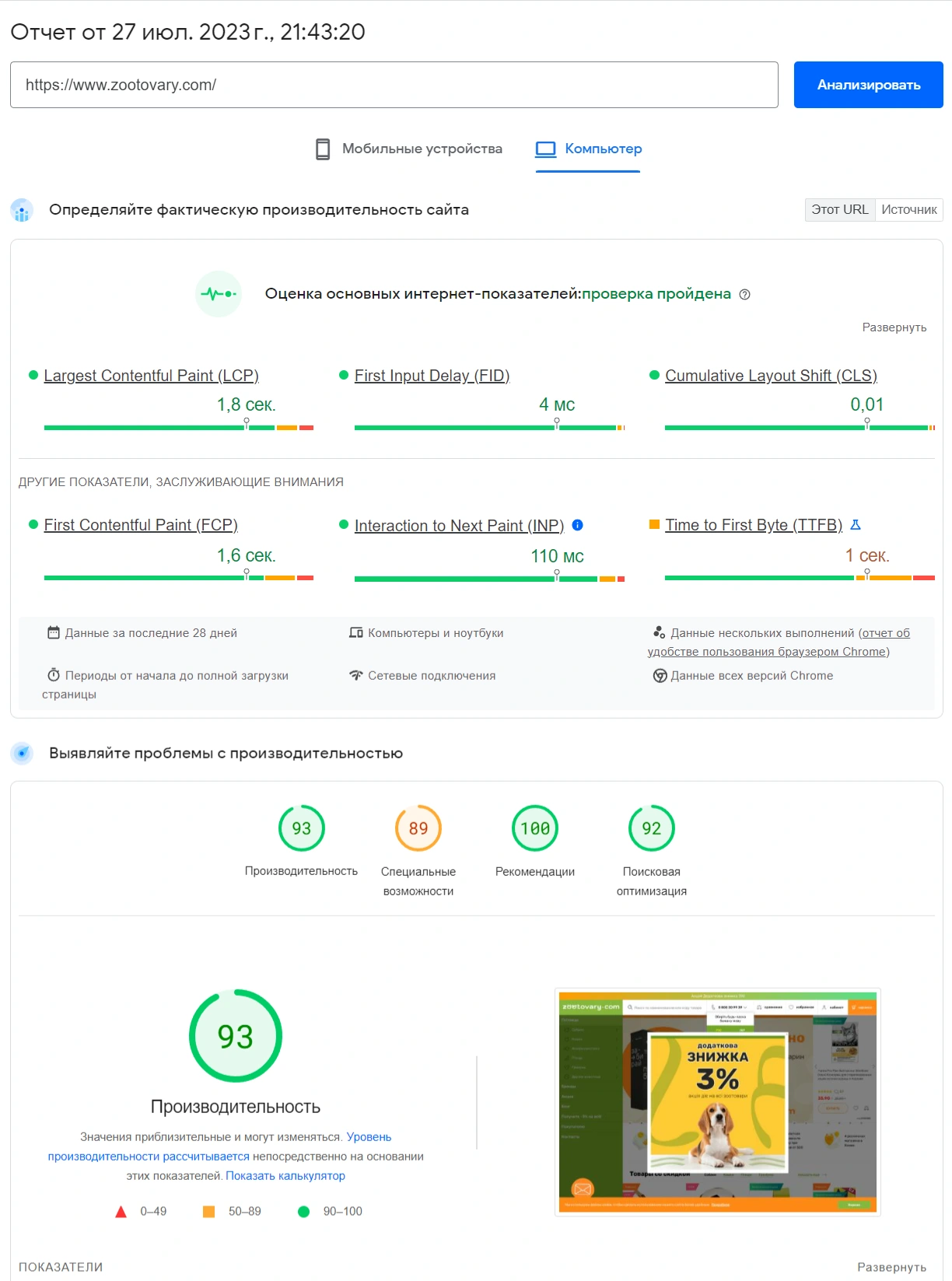
Task: Click the lab diagnostics icon beside 'Выявляйте проблемы'
Action: [22, 753]
